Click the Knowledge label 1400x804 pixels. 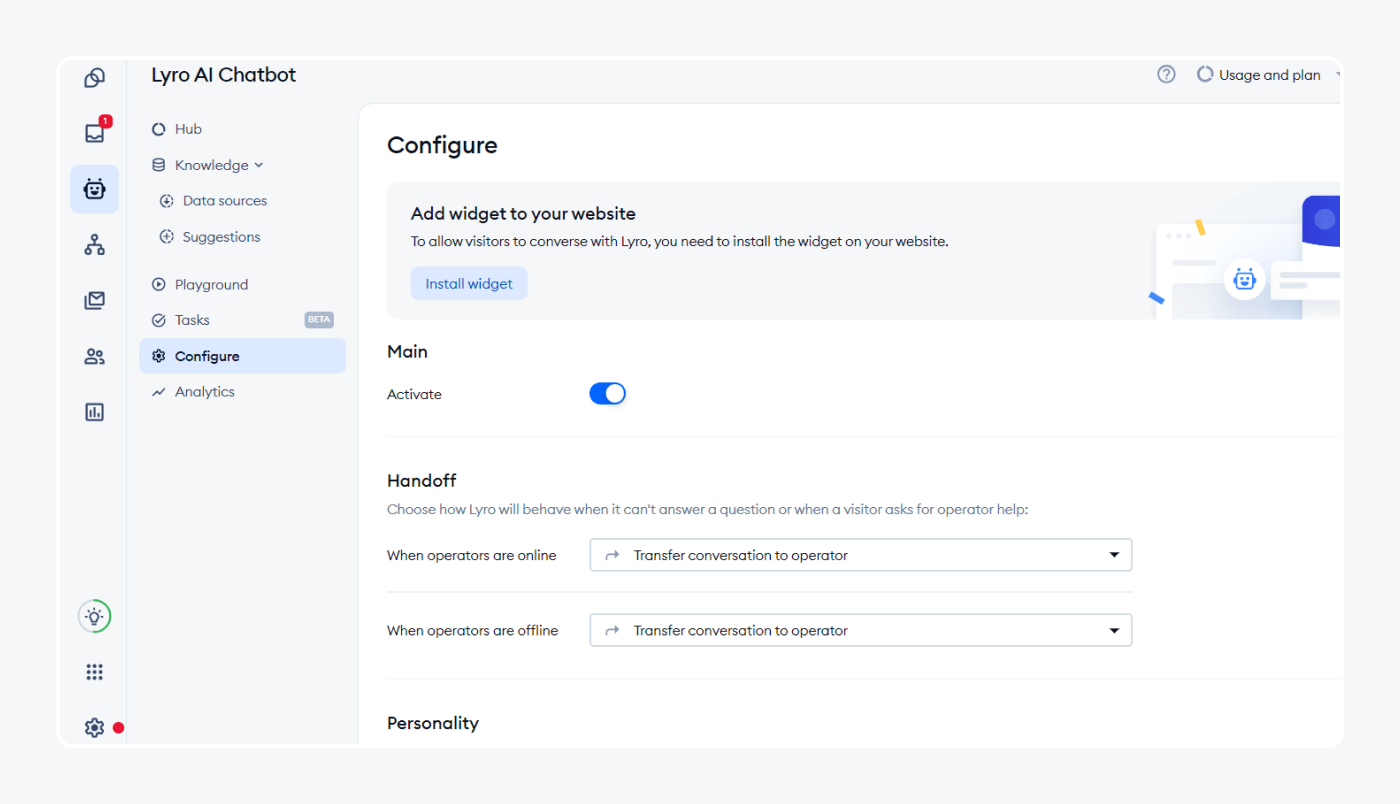point(212,165)
